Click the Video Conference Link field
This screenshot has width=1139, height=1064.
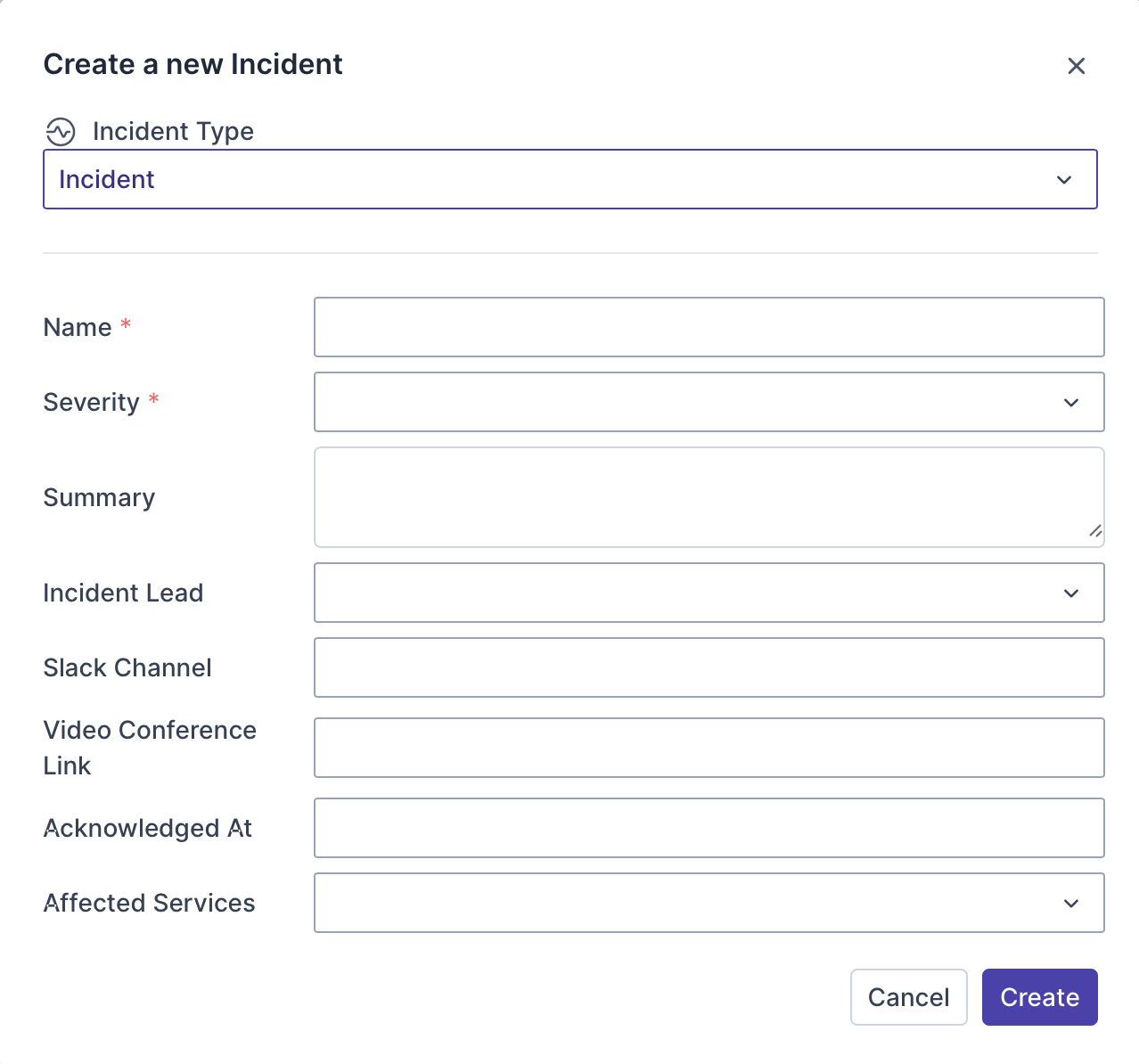click(709, 748)
